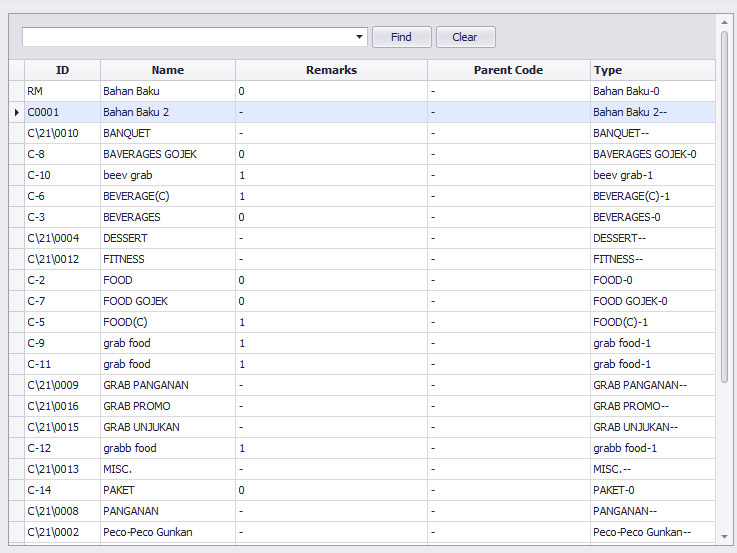Click the Peco-Peco Gunkan name cell
Image resolution: width=737 pixels, height=553 pixels.
(x=168, y=532)
